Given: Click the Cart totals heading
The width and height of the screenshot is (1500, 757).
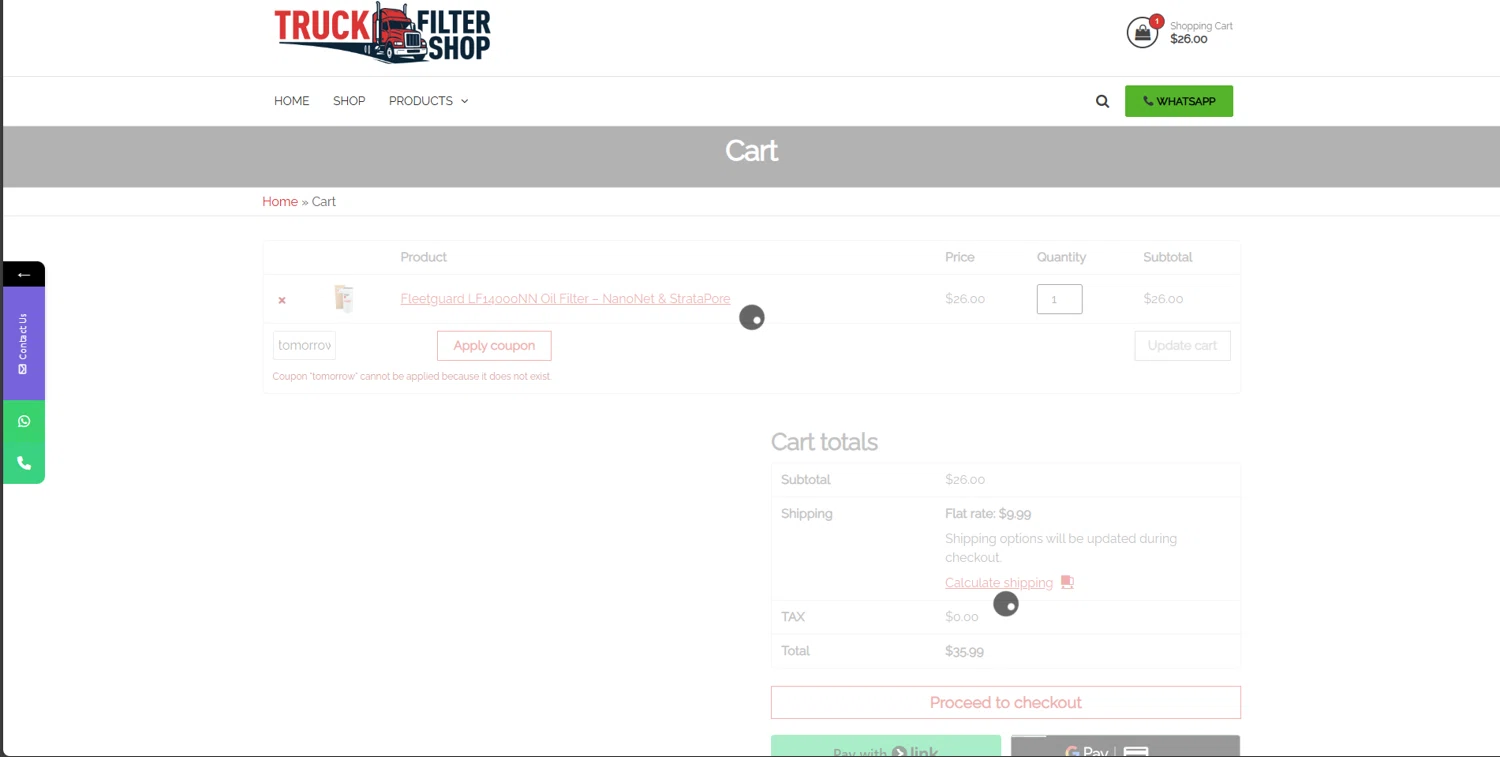Looking at the screenshot, I should [x=824, y=442].
